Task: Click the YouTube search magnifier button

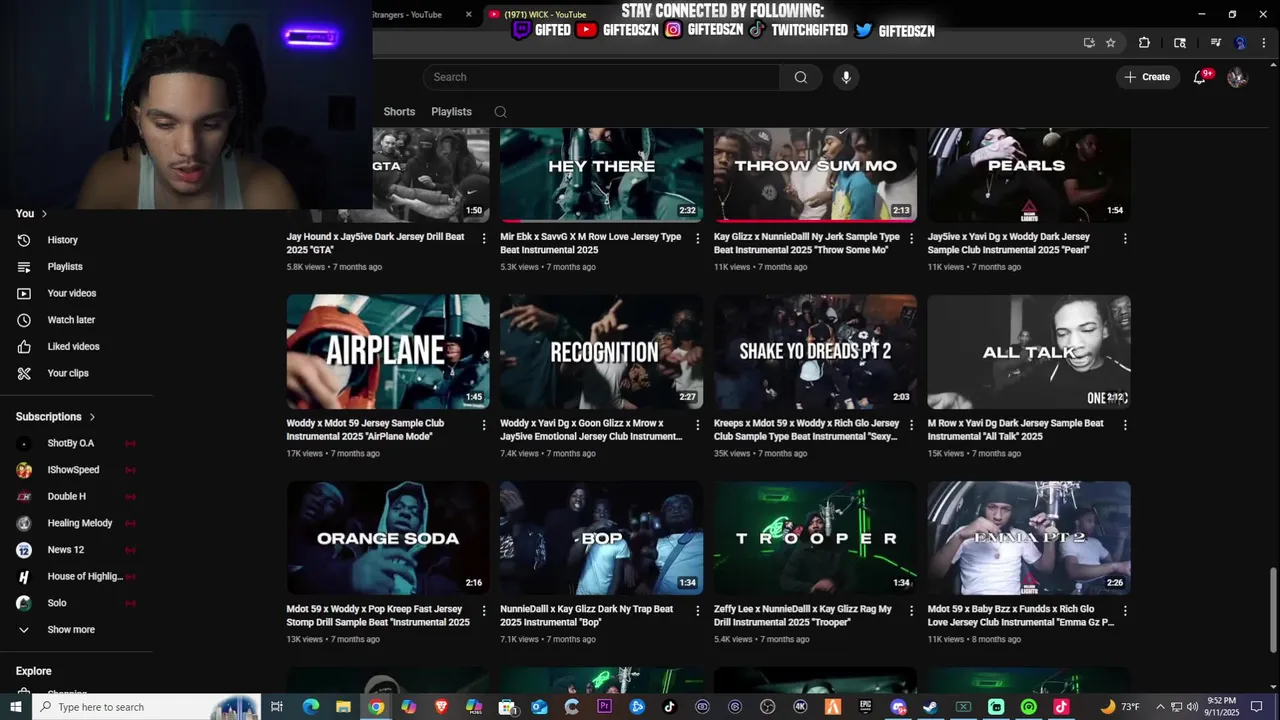Action: point(801,77)
